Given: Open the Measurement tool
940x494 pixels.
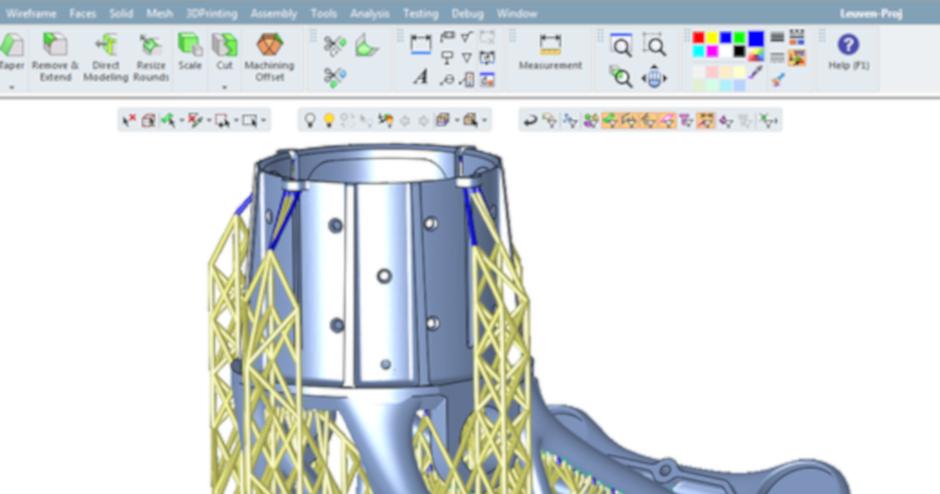Looking at the screenshot, I should pos(550,52).
